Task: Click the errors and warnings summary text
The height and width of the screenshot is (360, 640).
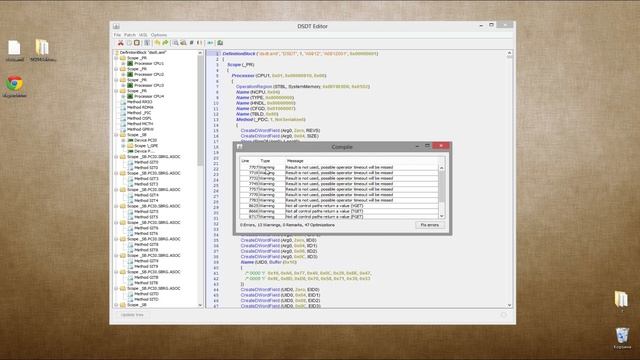Action: coord(287,225)
